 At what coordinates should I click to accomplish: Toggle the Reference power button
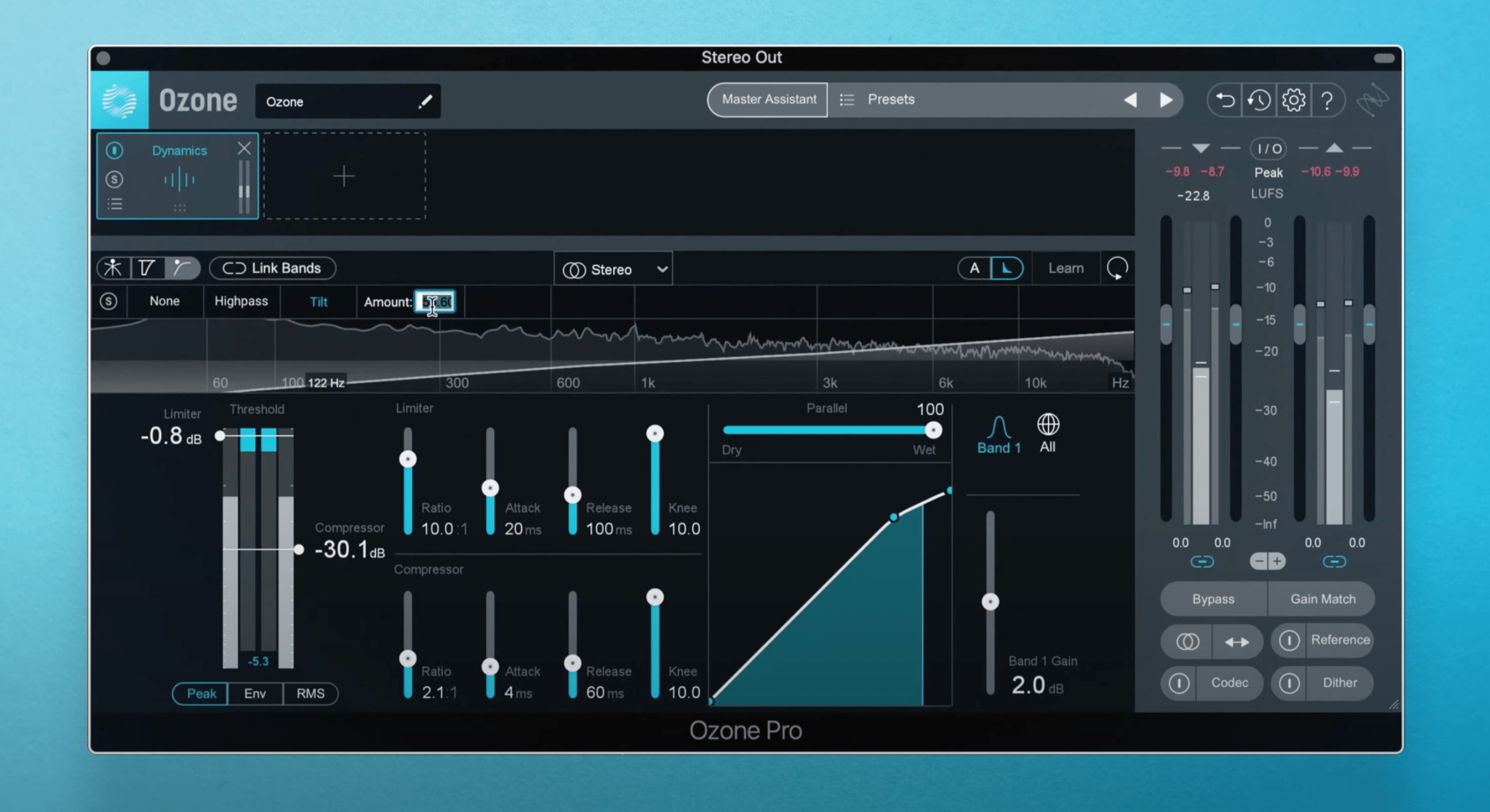[x=1289, y=640]
